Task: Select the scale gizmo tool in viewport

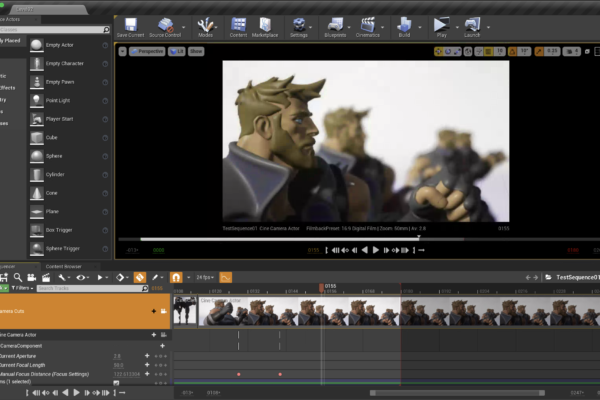Action: (457, 51)
